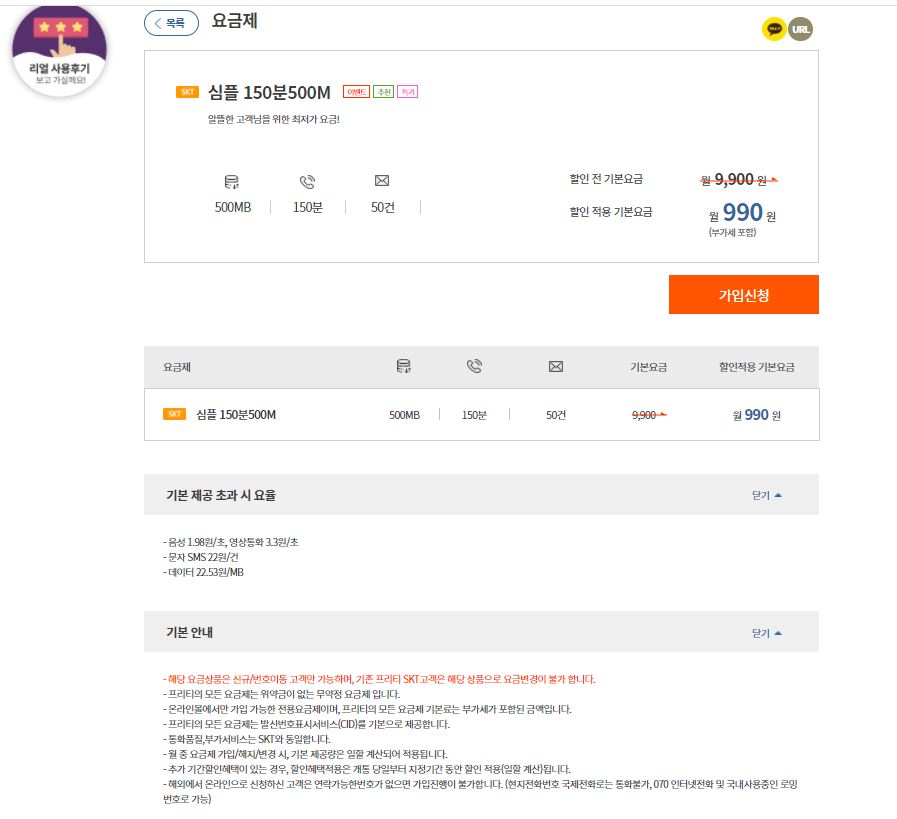Click the 가입신청 sign-up button

click(744, 295)
